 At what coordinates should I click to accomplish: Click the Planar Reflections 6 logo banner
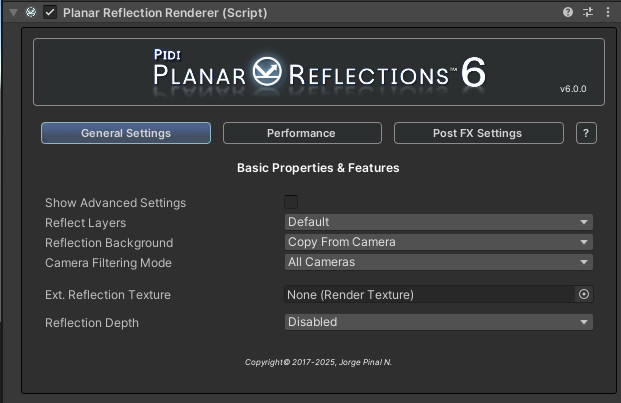(x=319, y=72)
